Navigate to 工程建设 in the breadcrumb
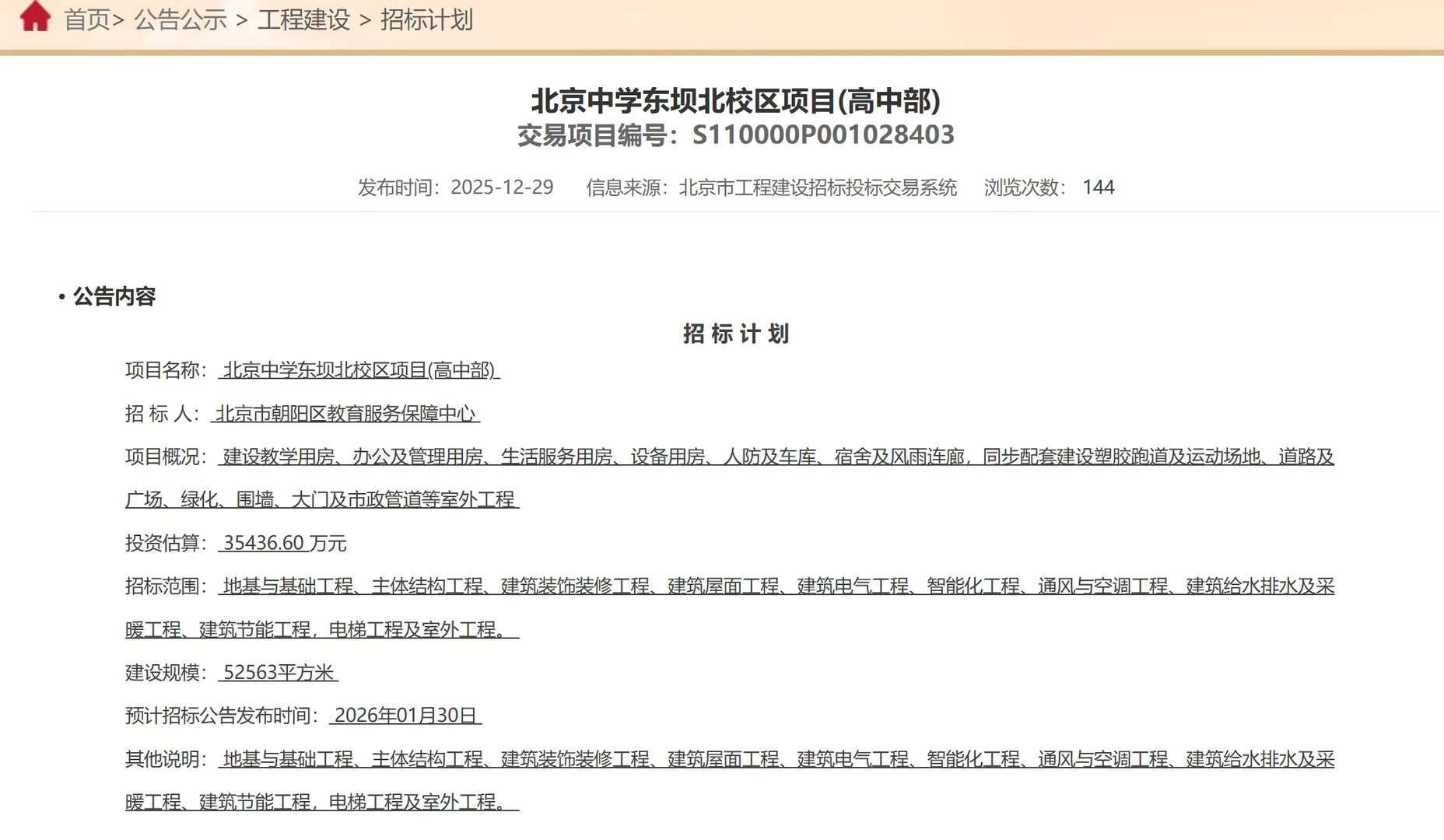 pos(303,20)
